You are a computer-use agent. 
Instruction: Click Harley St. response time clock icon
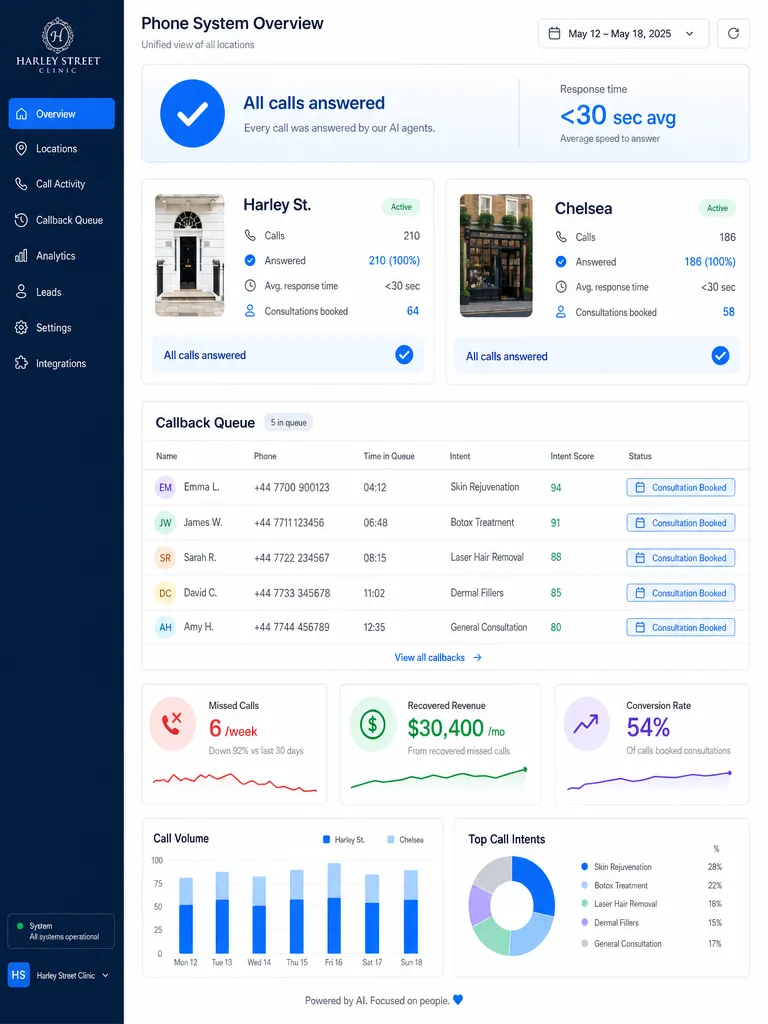tap(250, 285)
